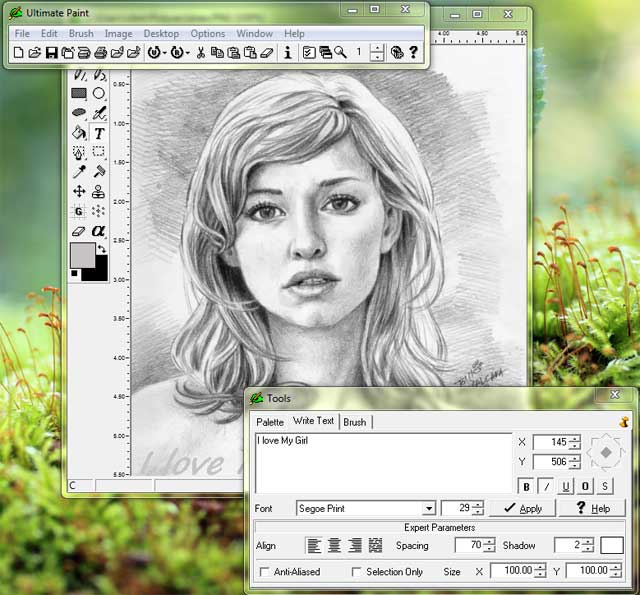Set text alignment to left
The height and width of the screenshot is (595, 640).
pyautogui.click(x=314, y=546)
